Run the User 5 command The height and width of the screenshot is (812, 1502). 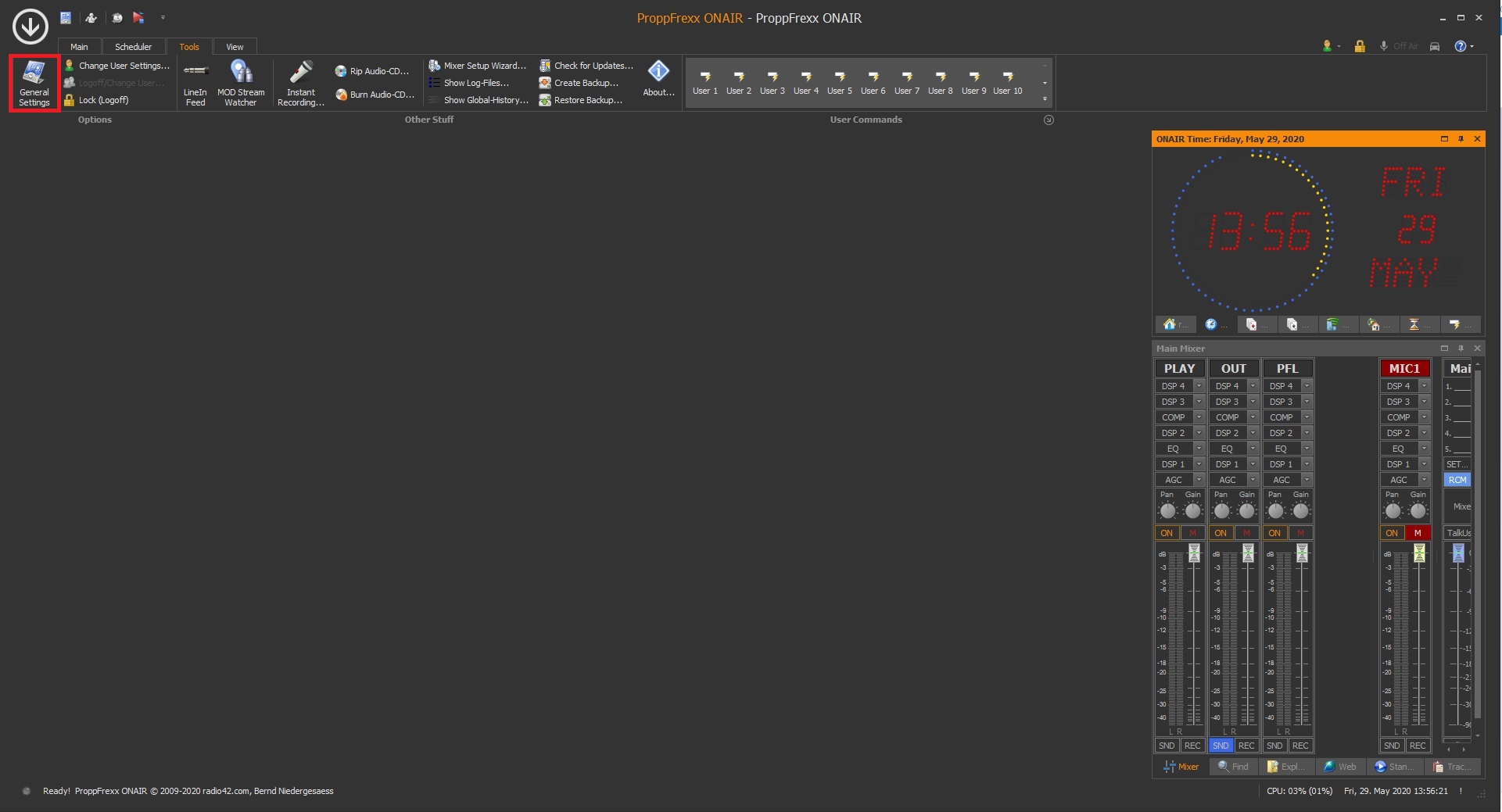pyautogui.click(x=840, y=83)
